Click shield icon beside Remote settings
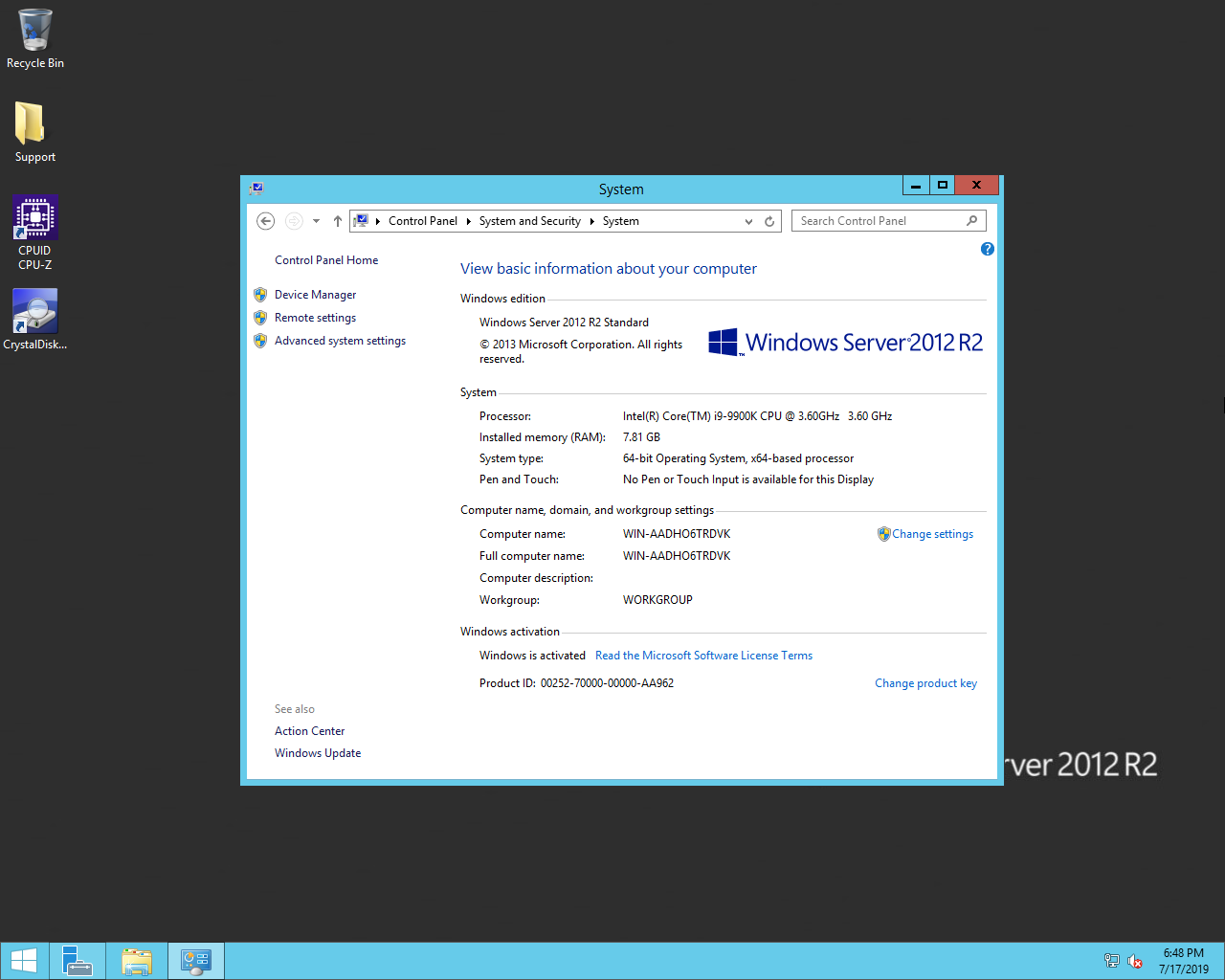 [260, 318]
